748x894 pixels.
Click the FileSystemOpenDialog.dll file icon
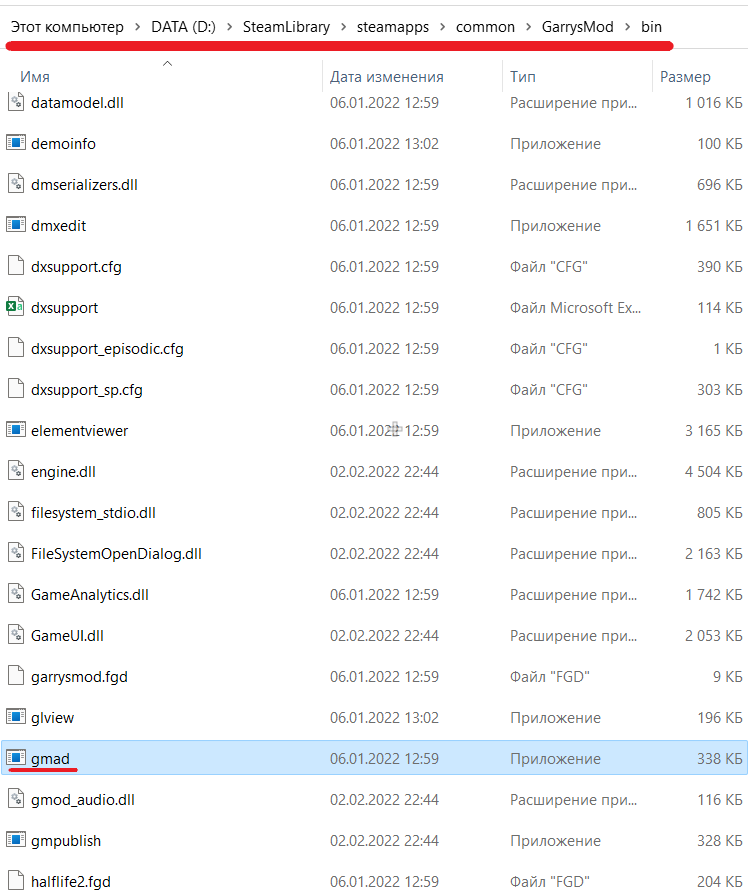coord(16,553)
